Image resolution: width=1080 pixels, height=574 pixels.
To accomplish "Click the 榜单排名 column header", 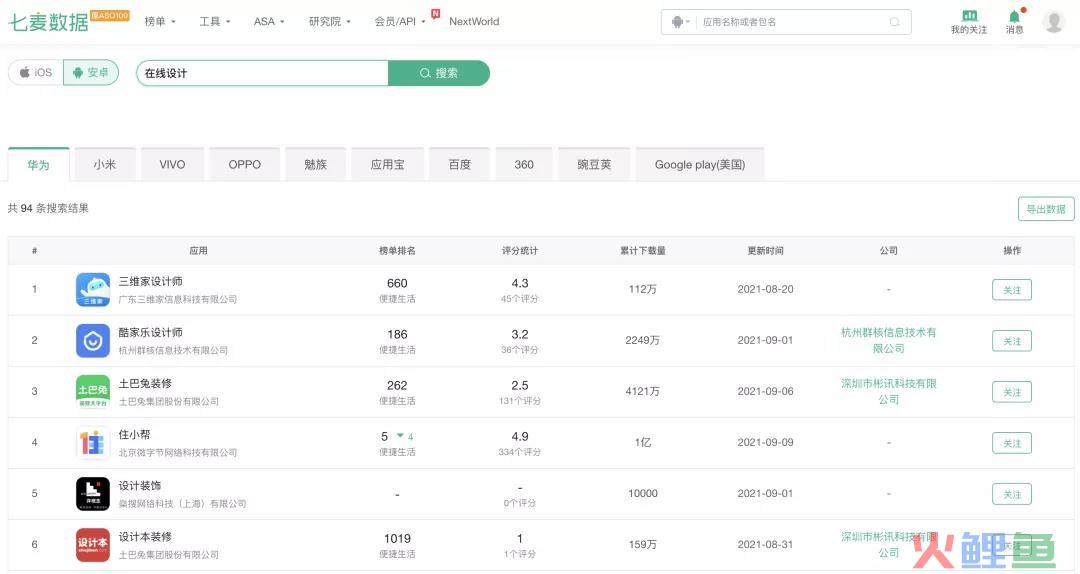I will [x=397, y=251].
